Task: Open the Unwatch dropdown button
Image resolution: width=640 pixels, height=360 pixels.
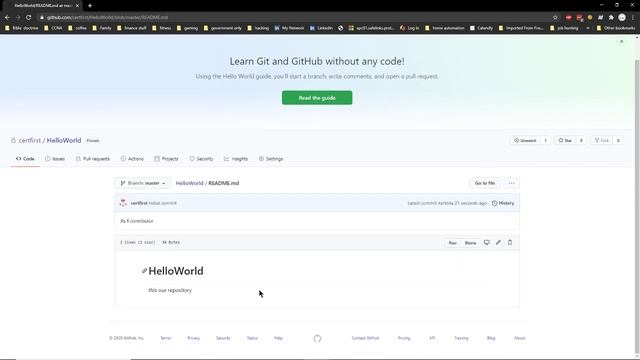Action: 525,140
